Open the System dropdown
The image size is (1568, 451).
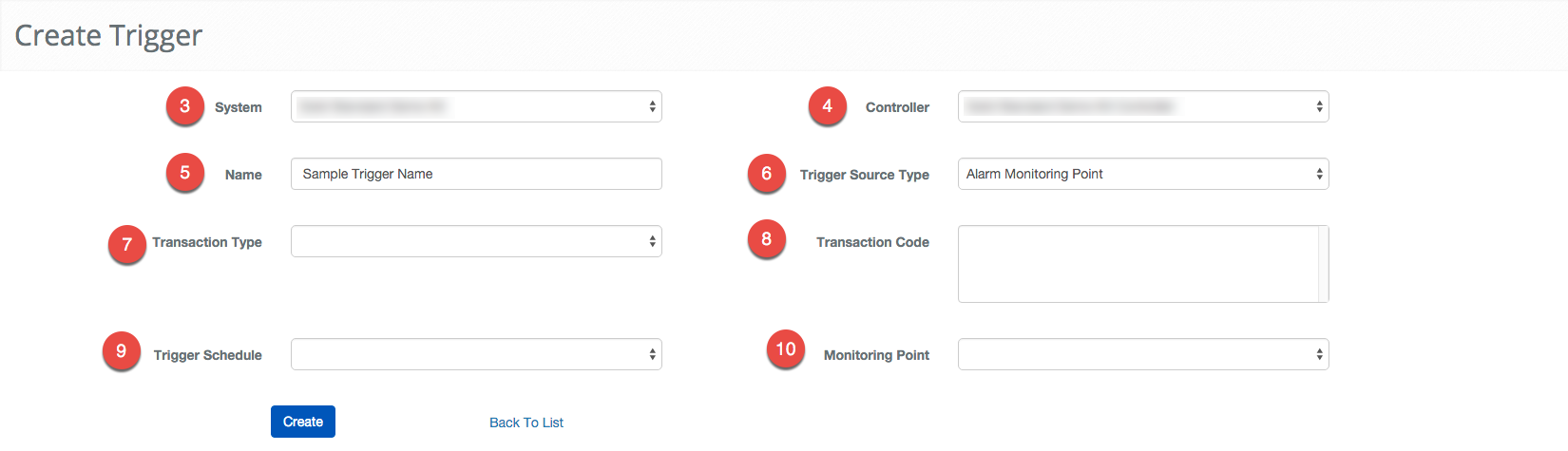476,106
